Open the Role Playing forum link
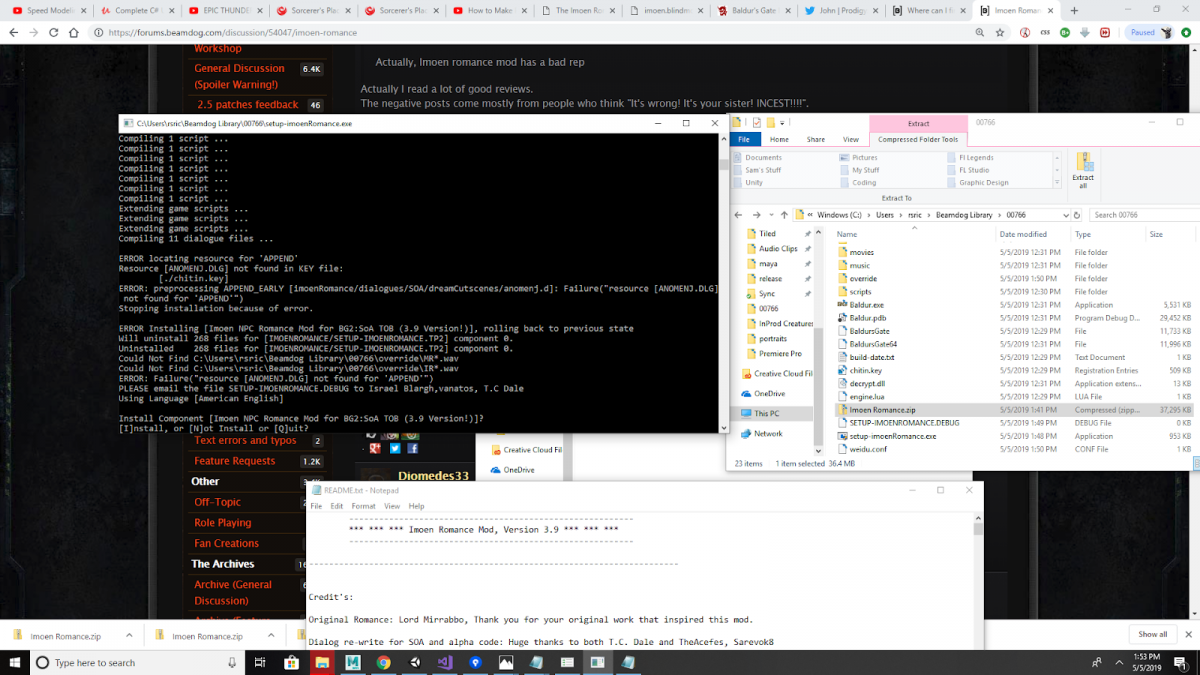Screen dimensions: 1200x675 point(223,522)
